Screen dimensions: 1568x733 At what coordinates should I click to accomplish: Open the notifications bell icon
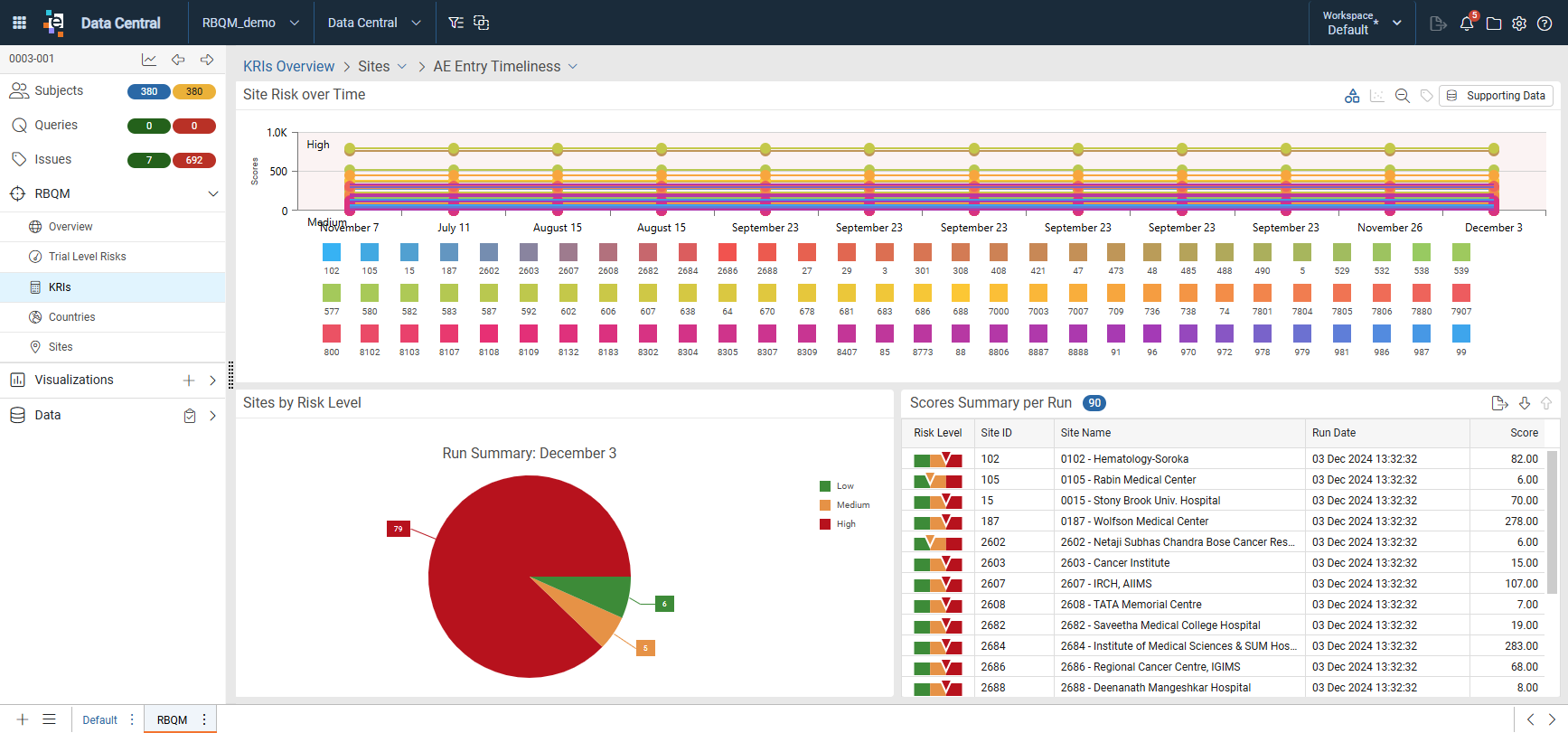pos(1466,23)
